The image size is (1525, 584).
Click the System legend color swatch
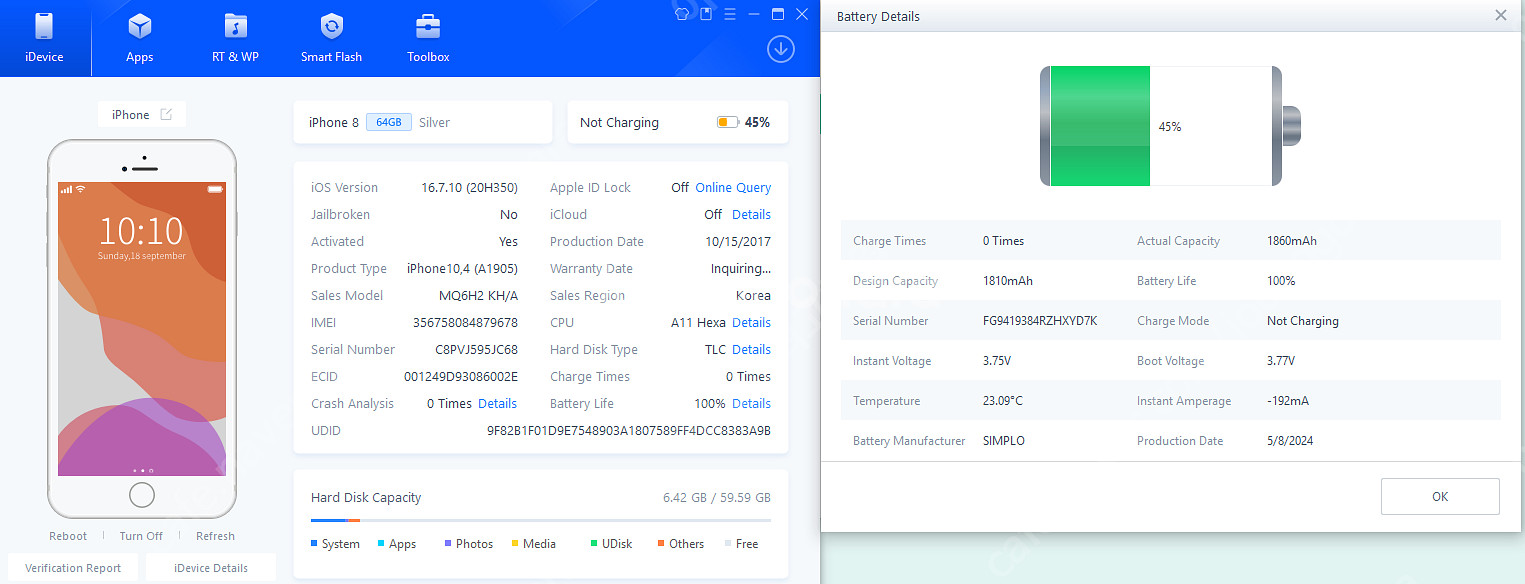(314, 544)
